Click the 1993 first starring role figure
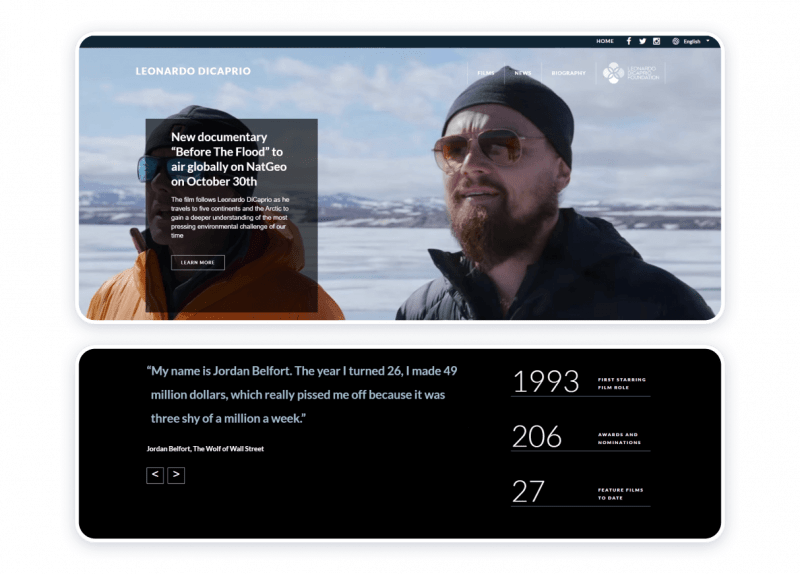This screenshot has height=574, width=800. 546,382
